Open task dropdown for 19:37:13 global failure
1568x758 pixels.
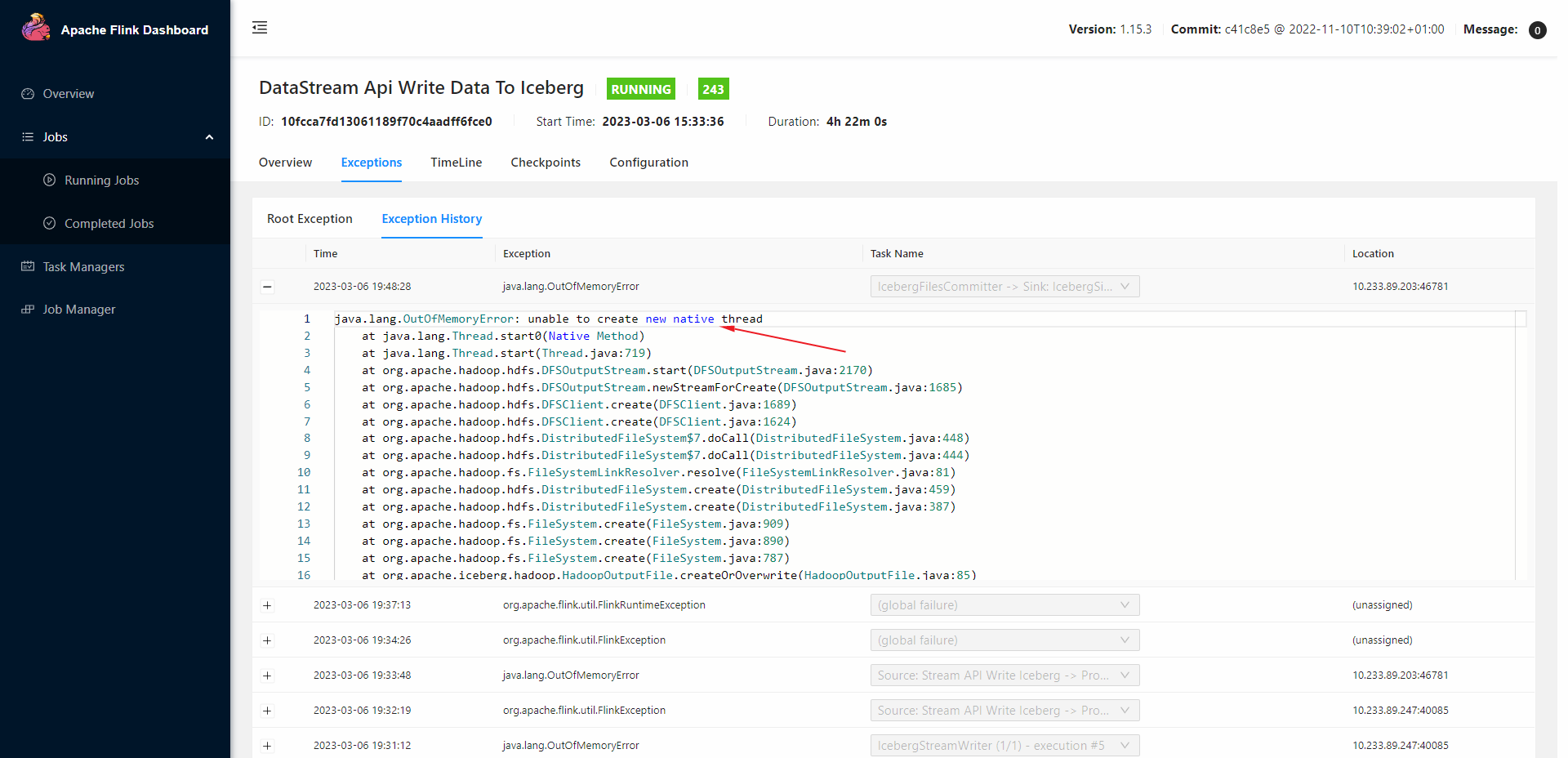(1004, 605)
